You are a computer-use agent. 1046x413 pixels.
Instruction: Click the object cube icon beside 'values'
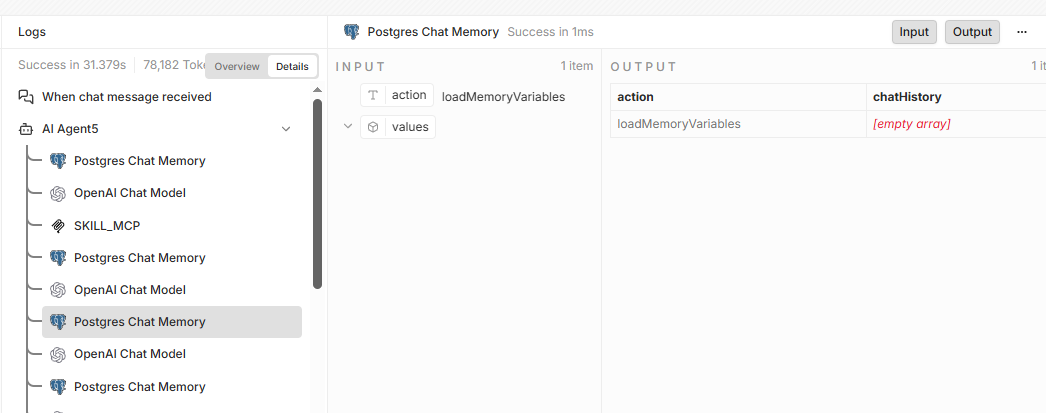[x=373, y=127]
